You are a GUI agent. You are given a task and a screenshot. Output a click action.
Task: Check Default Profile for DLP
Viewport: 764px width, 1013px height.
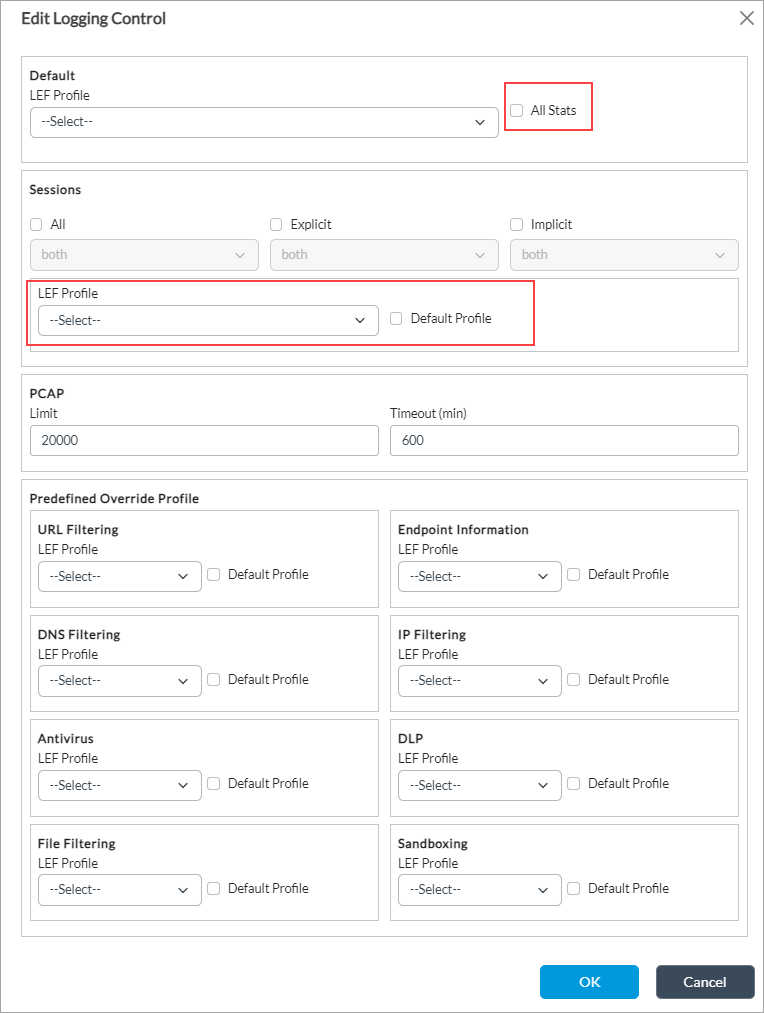(574, 784)
